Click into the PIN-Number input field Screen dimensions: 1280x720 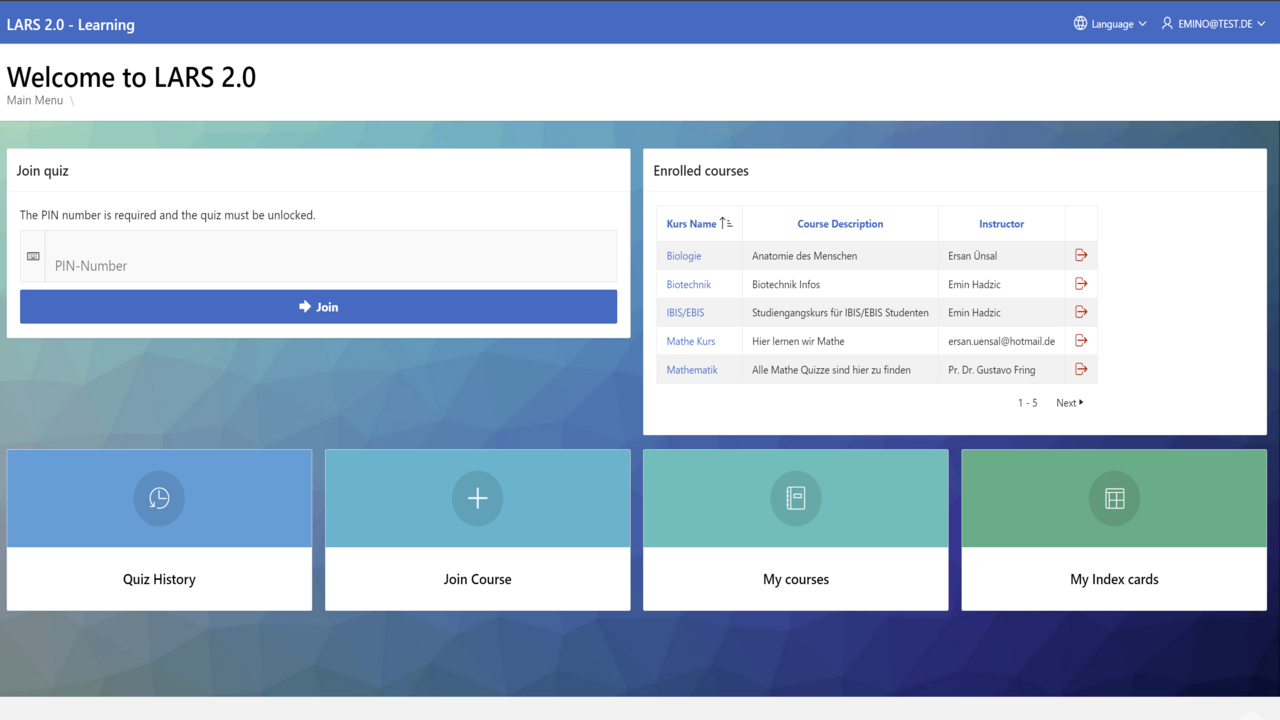330,265
